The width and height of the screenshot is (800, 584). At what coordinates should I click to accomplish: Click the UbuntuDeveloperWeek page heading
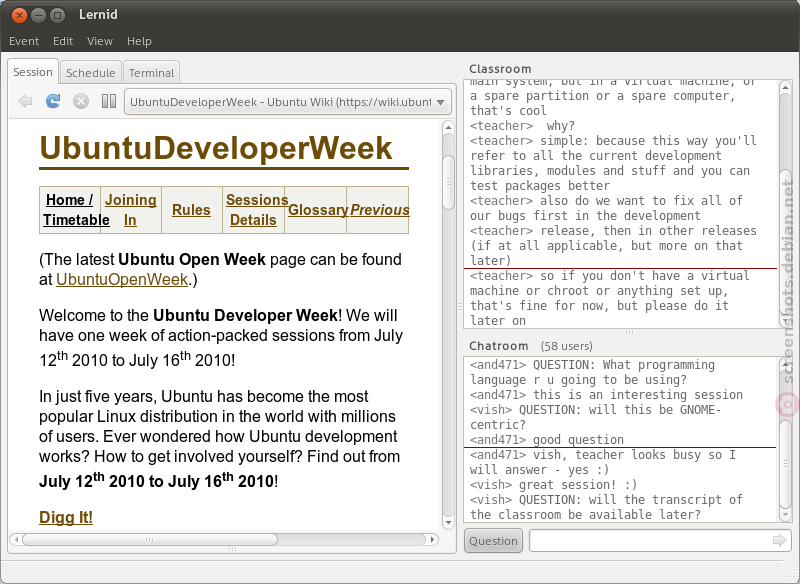[x=216, y=148]
